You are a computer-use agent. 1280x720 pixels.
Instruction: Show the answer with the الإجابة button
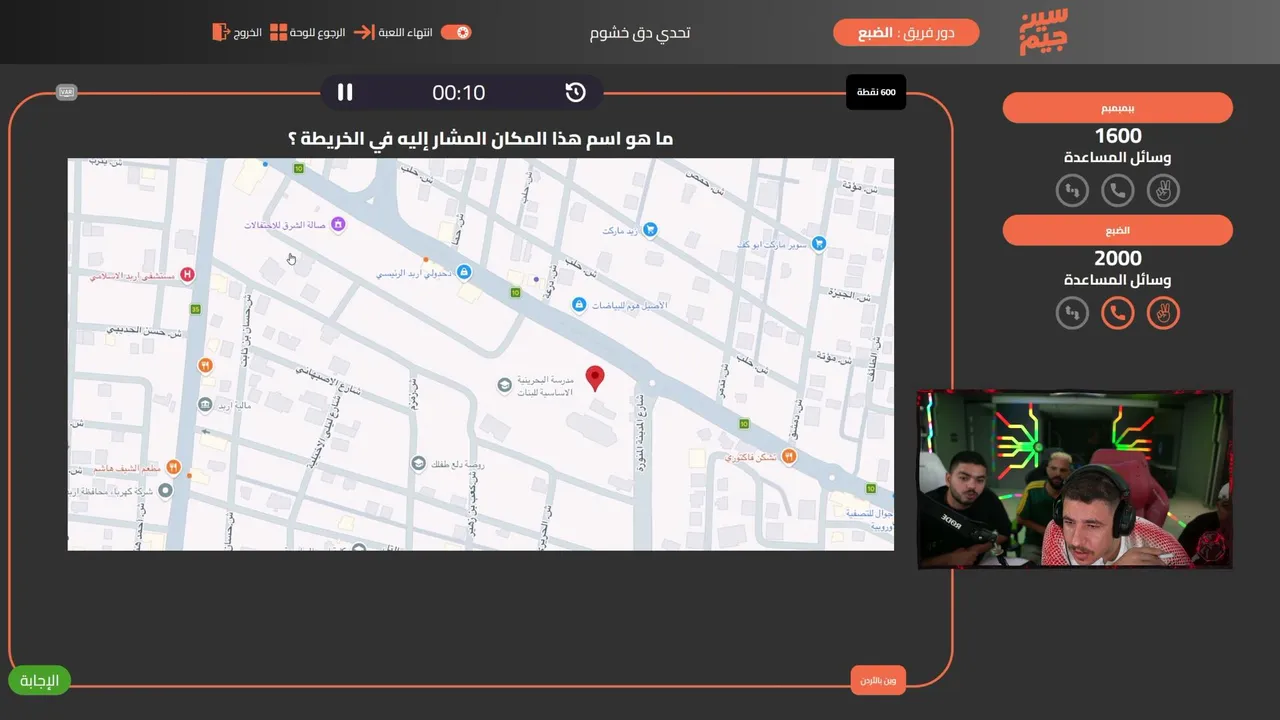[40, 681]
